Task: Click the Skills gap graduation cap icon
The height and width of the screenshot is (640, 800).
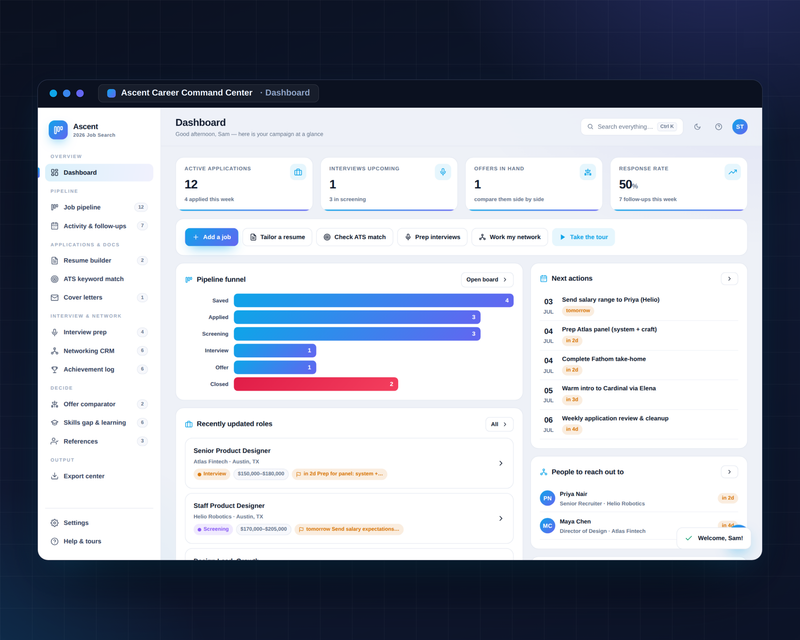Action: coord(55,423)
